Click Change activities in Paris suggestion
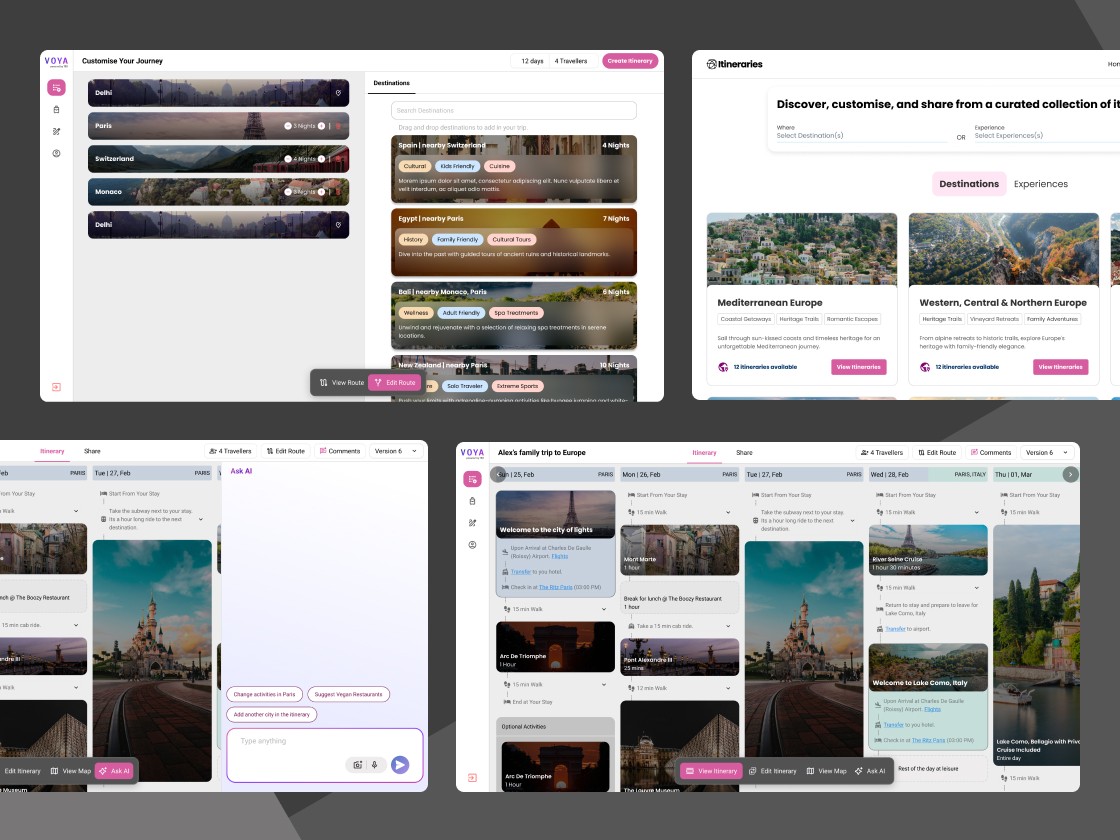This screenshot has width=1120, height=840. tap(264, 694)
